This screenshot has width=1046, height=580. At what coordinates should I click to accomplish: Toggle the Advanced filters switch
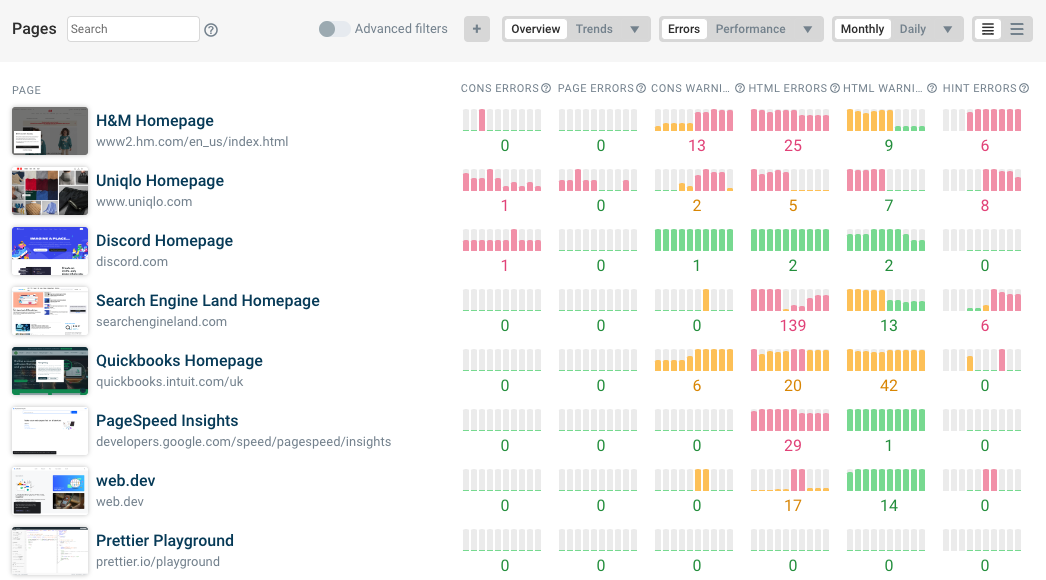tap(334, 29)
